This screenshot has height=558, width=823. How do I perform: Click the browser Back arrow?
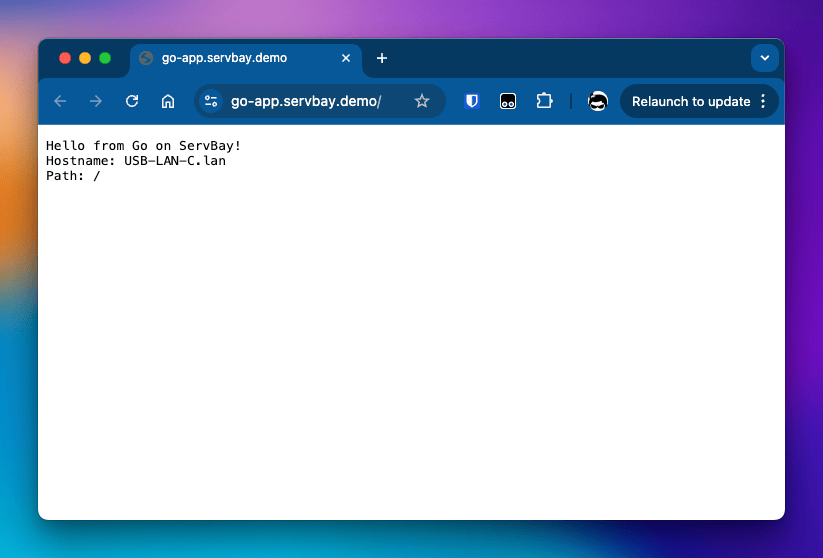click(60, 101)
